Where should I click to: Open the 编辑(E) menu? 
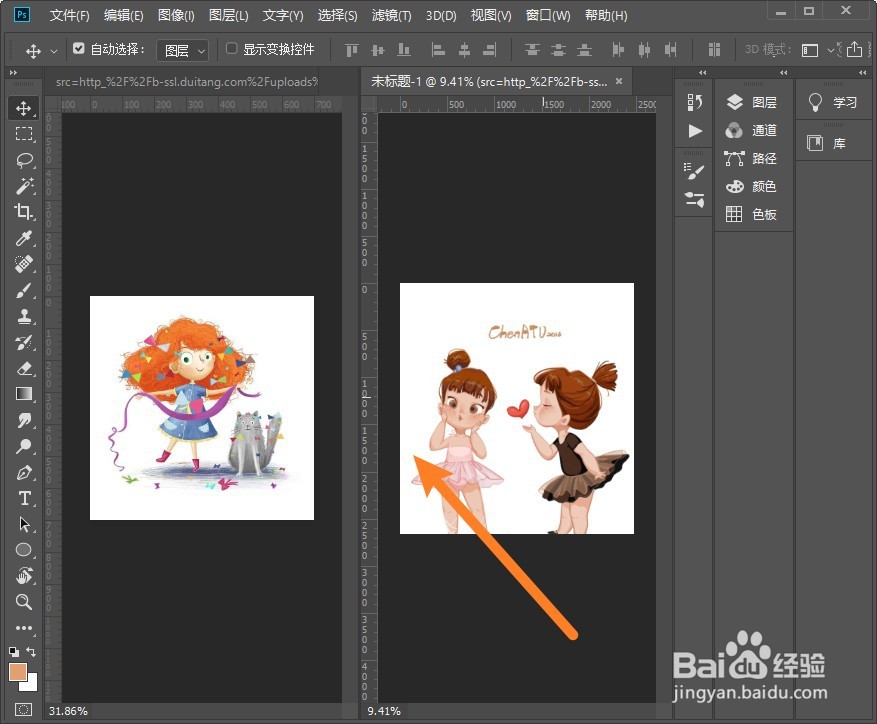tap(124, 16)
